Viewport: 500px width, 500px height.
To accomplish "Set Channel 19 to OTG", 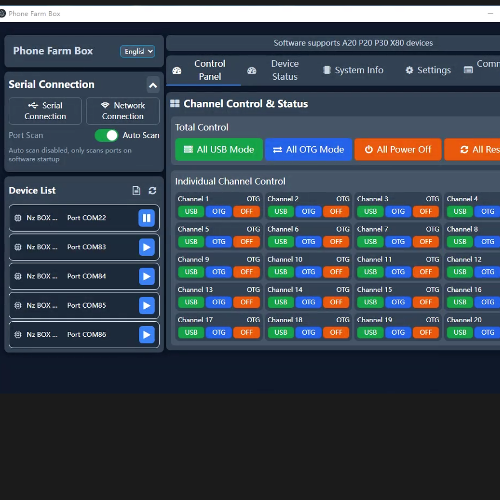I will pyautogui.click(x=398, y=333).
